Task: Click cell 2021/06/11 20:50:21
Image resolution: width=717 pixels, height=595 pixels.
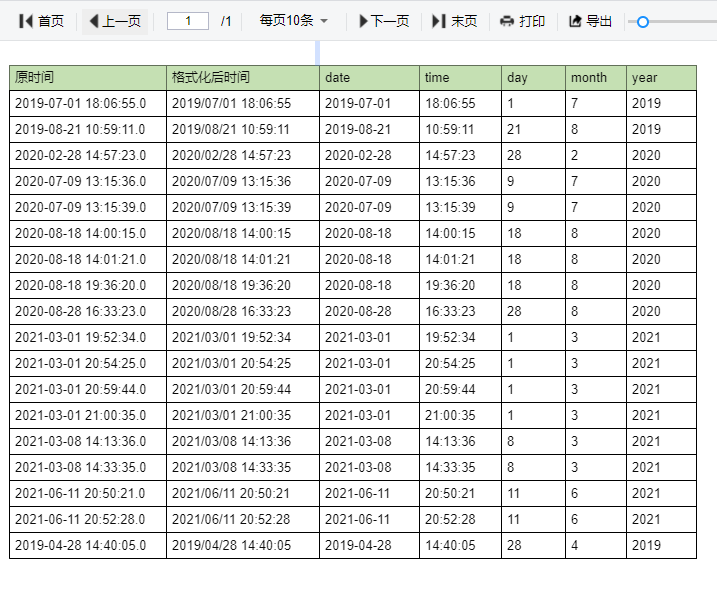Action: click(243, 494)
